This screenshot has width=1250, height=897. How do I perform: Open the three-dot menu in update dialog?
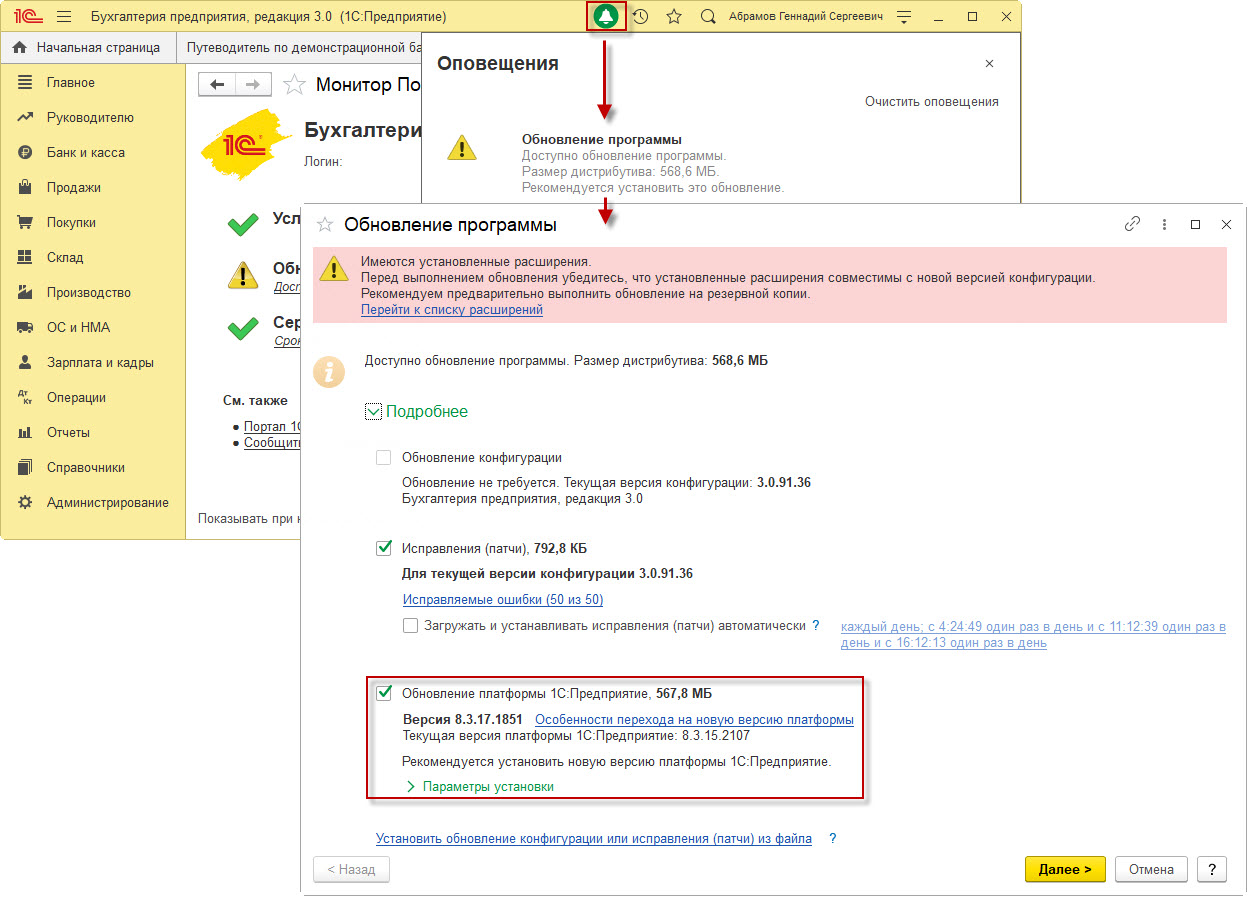(x=1164, y=225)
